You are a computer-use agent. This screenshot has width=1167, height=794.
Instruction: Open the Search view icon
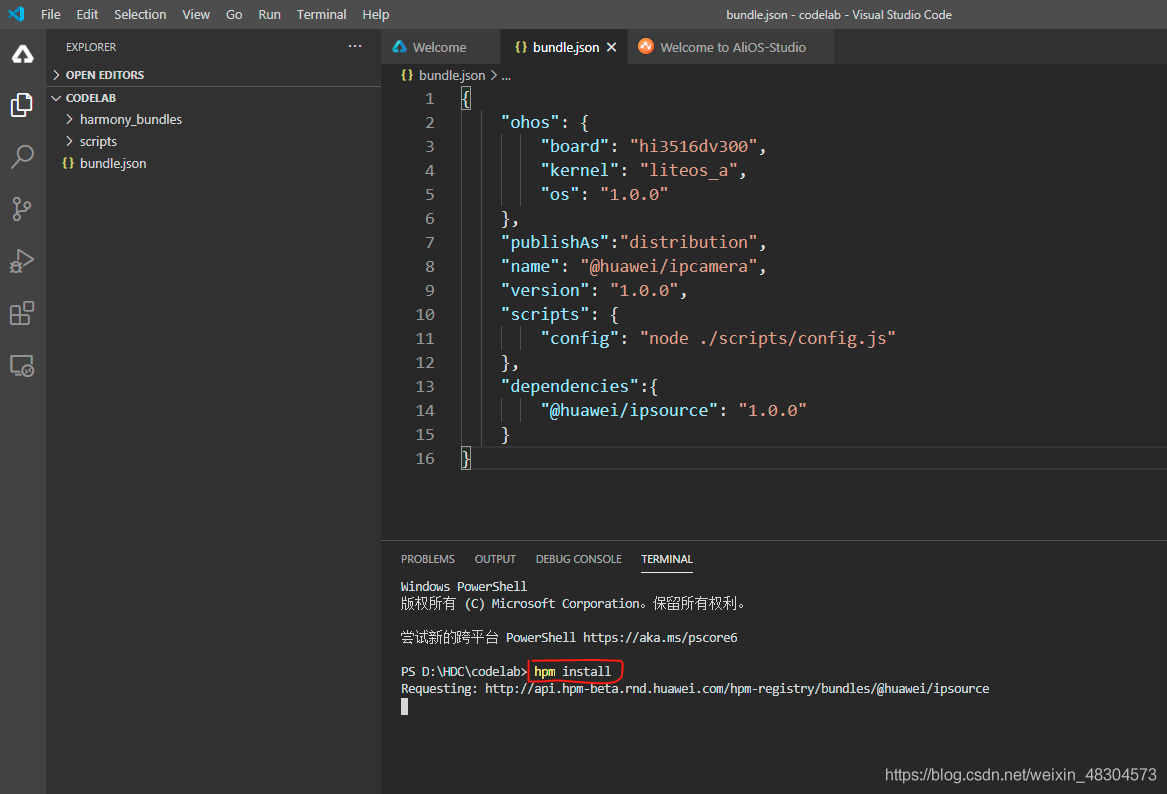pos(22,157)
